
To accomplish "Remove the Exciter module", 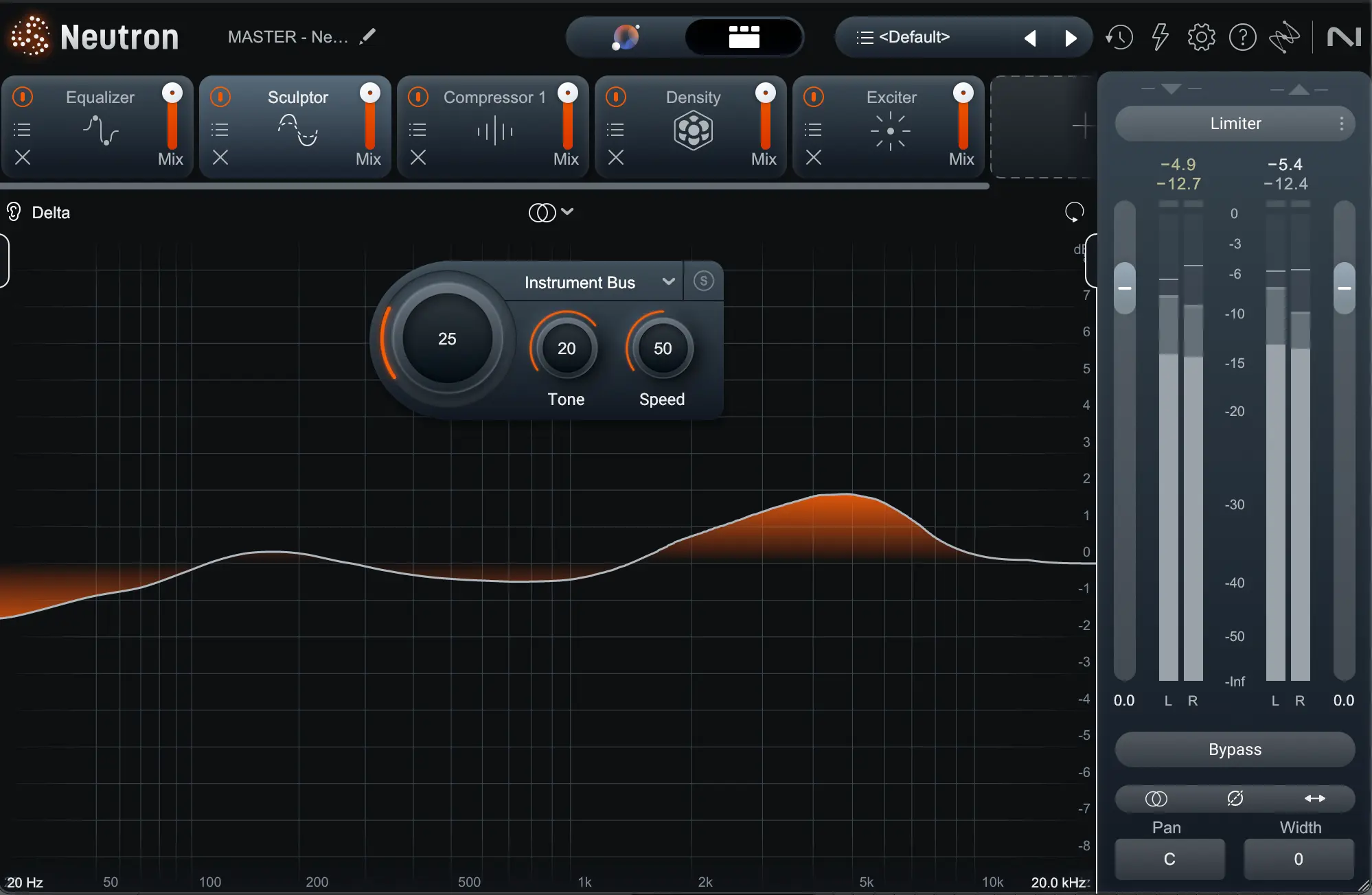I will coord(814,158).
